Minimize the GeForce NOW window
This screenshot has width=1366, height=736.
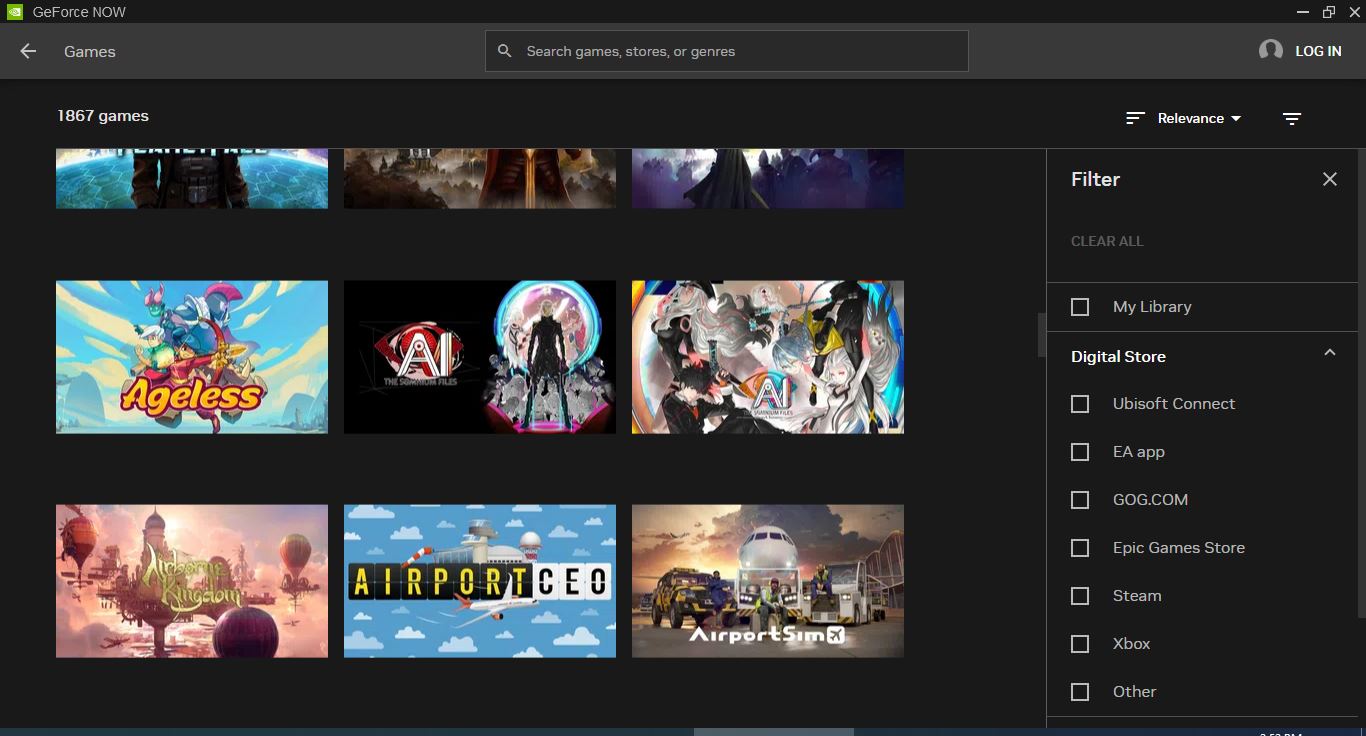pos(1303,12)
